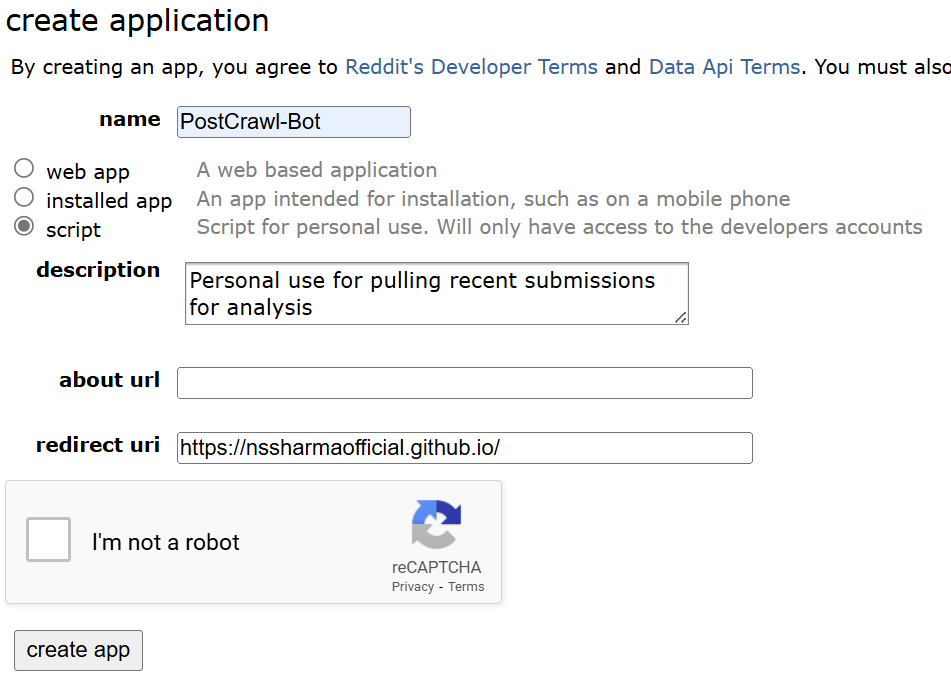Image resolution: width=951 pixels, height=679 pixels.
Task: Click the bold "name" field label
Action: [x=129, y=119]
